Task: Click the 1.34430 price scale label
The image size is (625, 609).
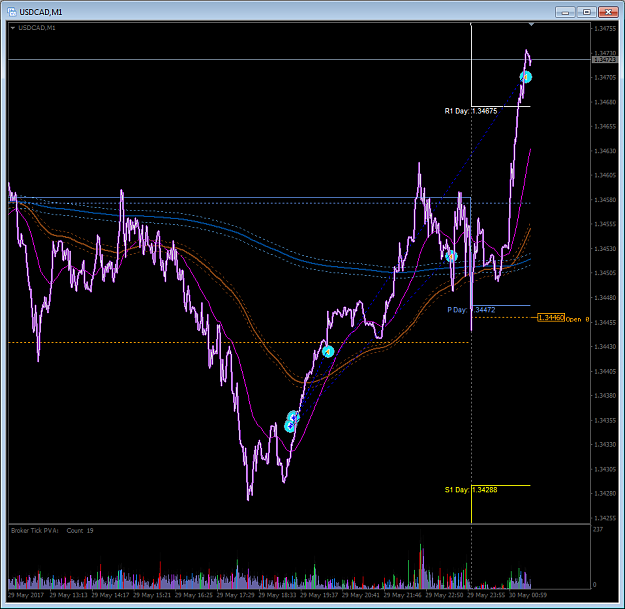Action: point(605,347)
